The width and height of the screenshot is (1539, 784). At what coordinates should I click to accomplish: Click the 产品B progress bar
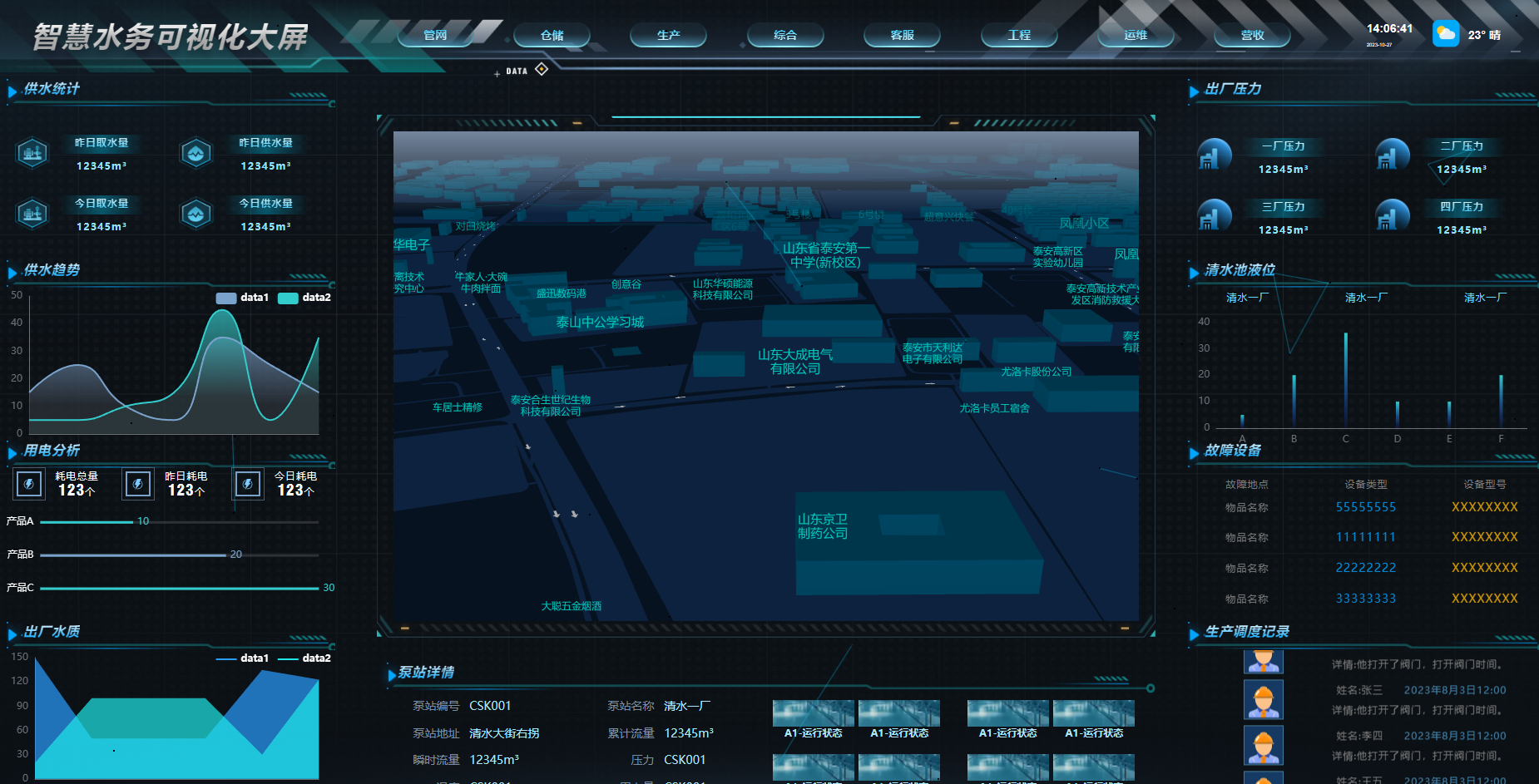pyautogui.click(x=133, y=555)
